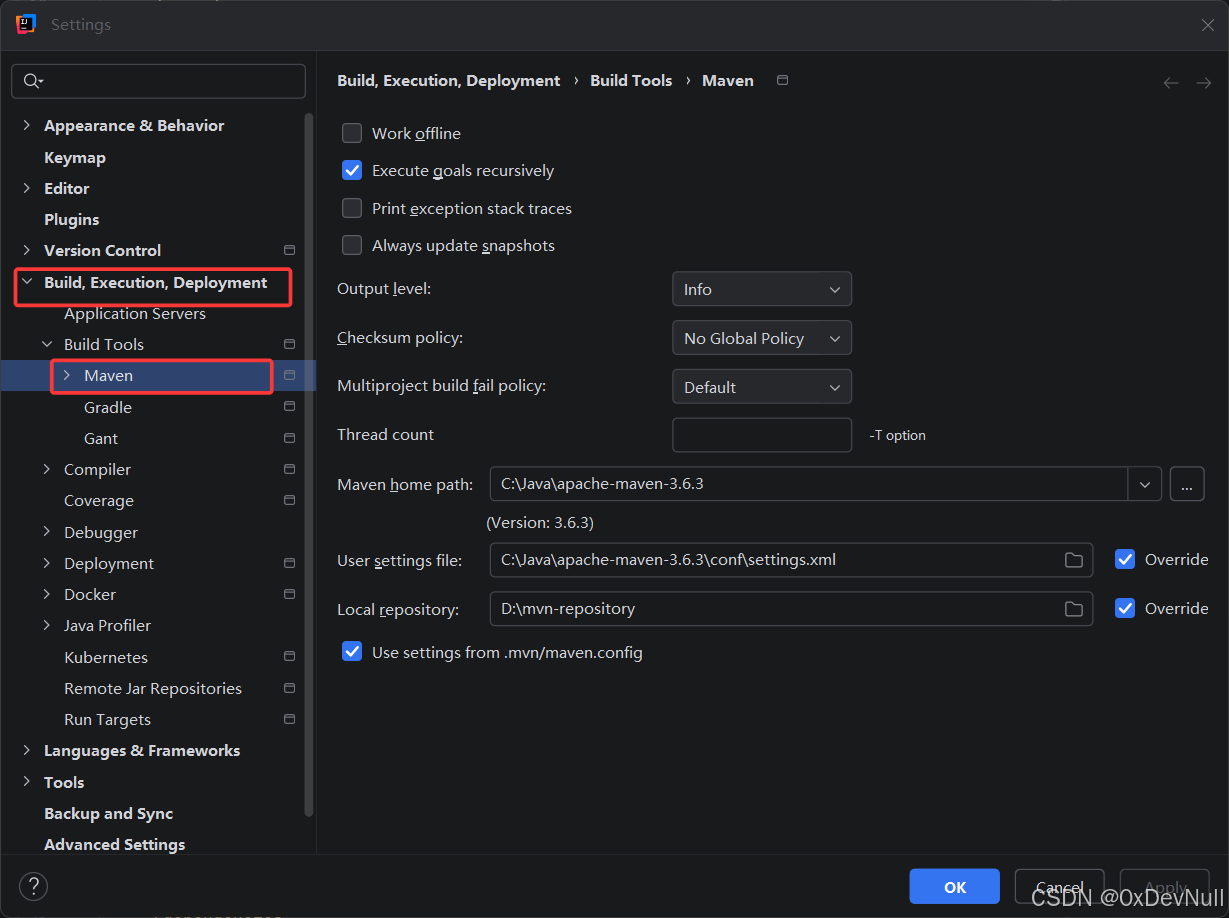Screen dimensions: 1229x918
Task: Click the back navigation arrow
Action: coord(1171,83)
